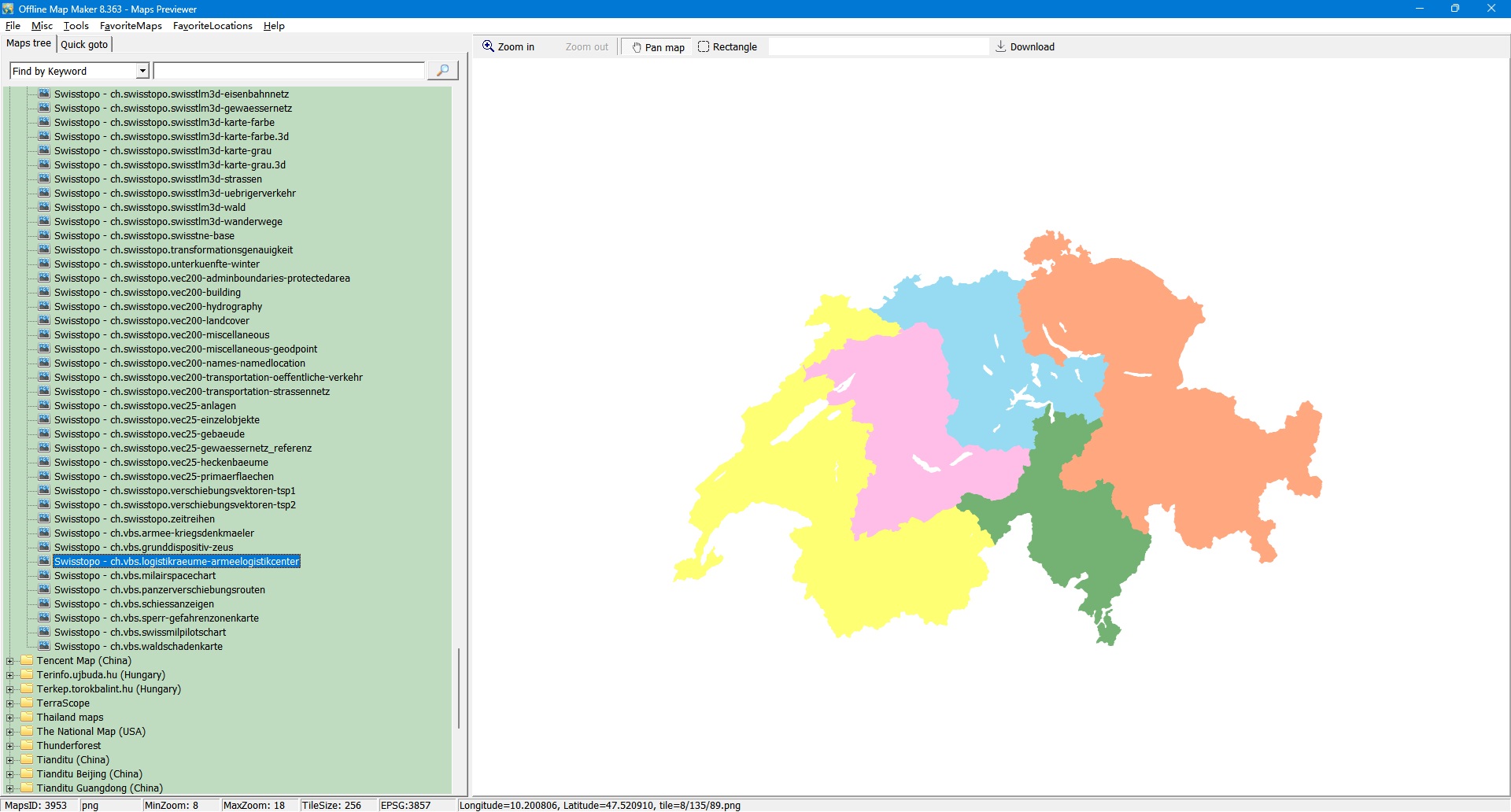Open the Find by Keyword dropdown
Screen dimensions: 1511x812
pos(142,71)
